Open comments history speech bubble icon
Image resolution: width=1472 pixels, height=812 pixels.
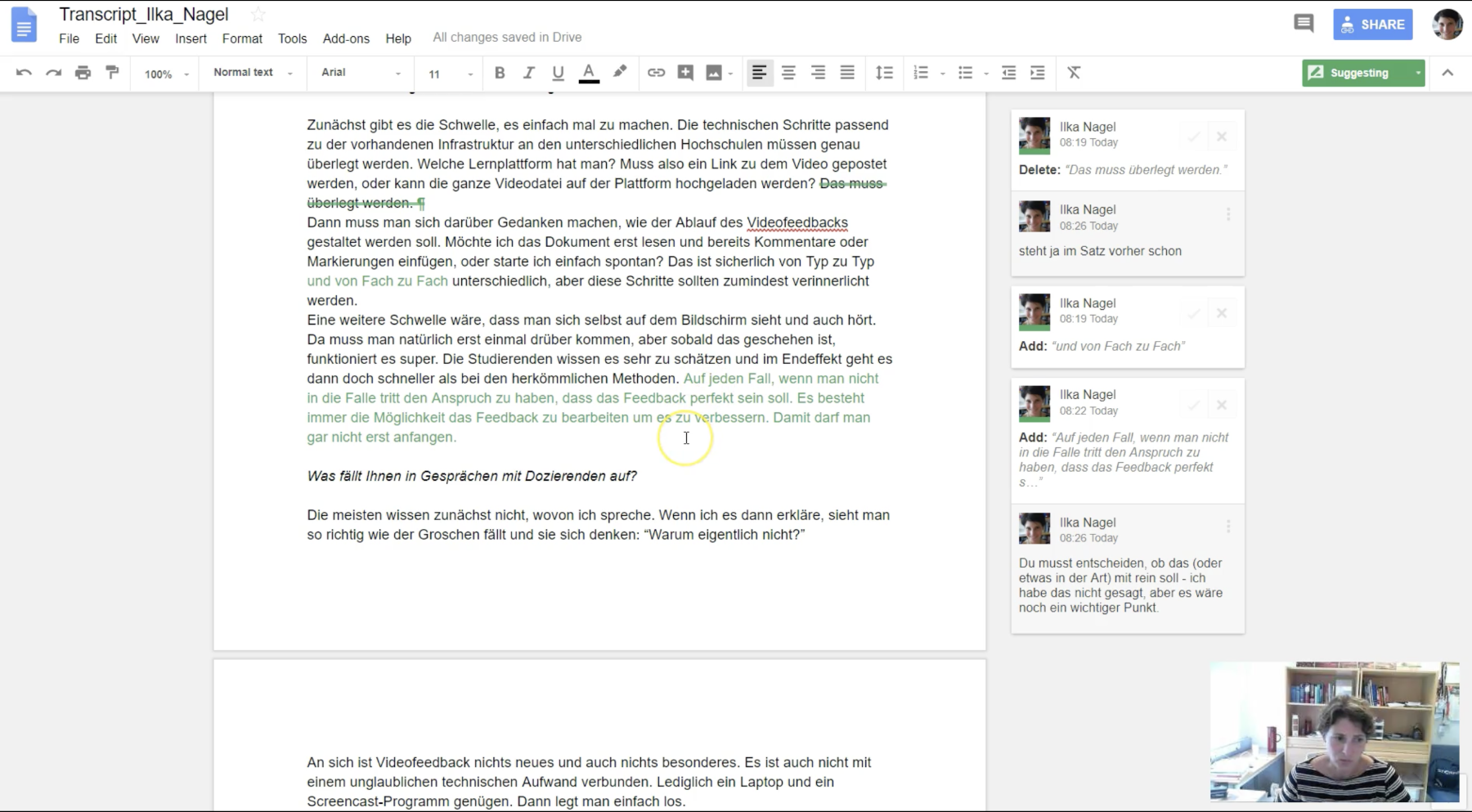coord(1304,24)
